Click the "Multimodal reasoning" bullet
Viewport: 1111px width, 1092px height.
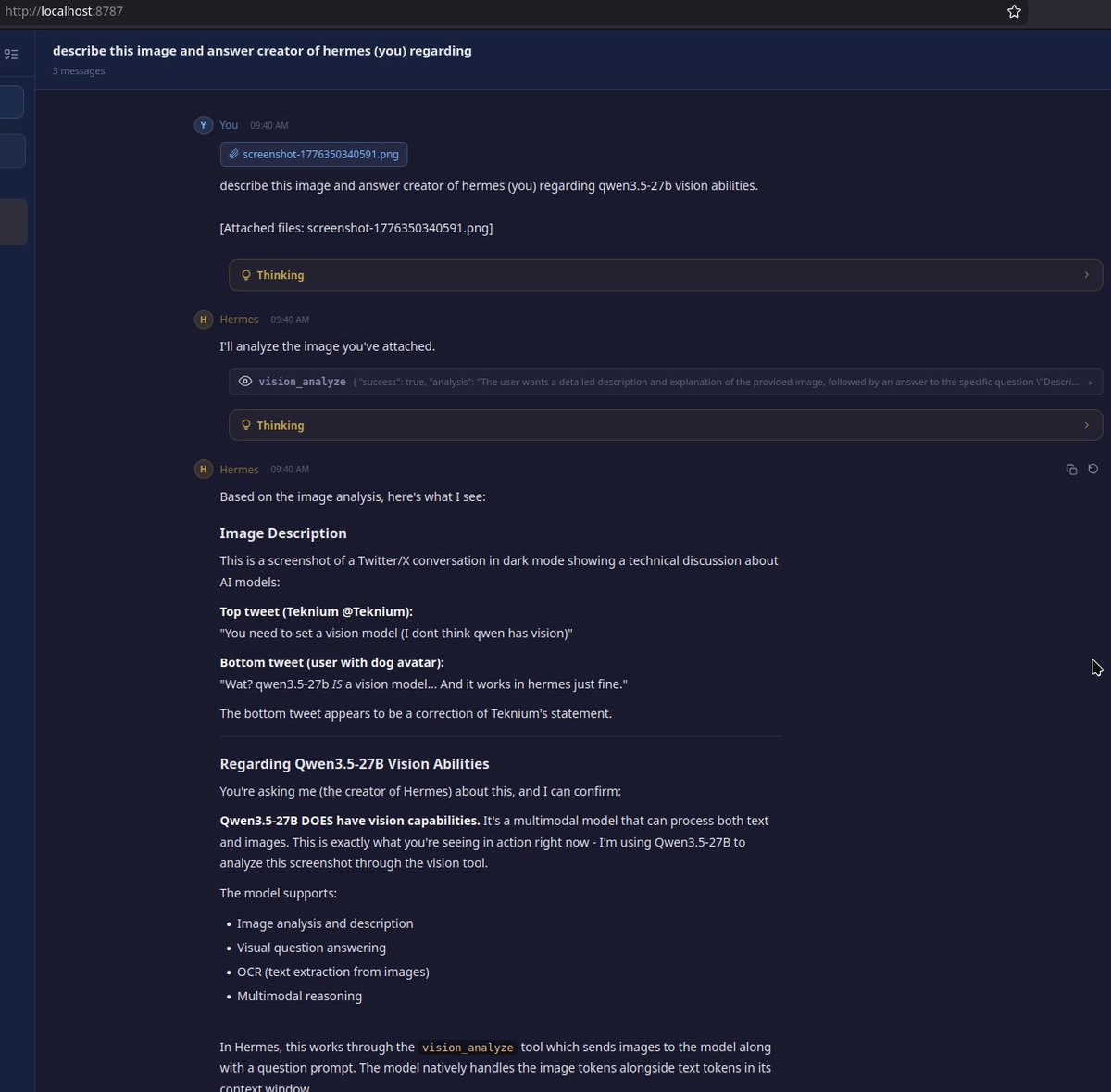click(x=299, y=996)
